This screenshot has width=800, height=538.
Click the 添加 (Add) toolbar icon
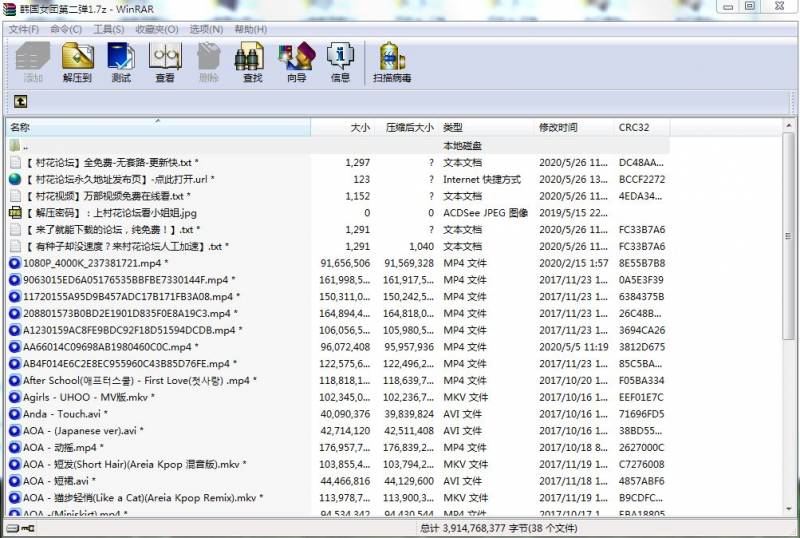pyautogui.click(x=33, y=62)
